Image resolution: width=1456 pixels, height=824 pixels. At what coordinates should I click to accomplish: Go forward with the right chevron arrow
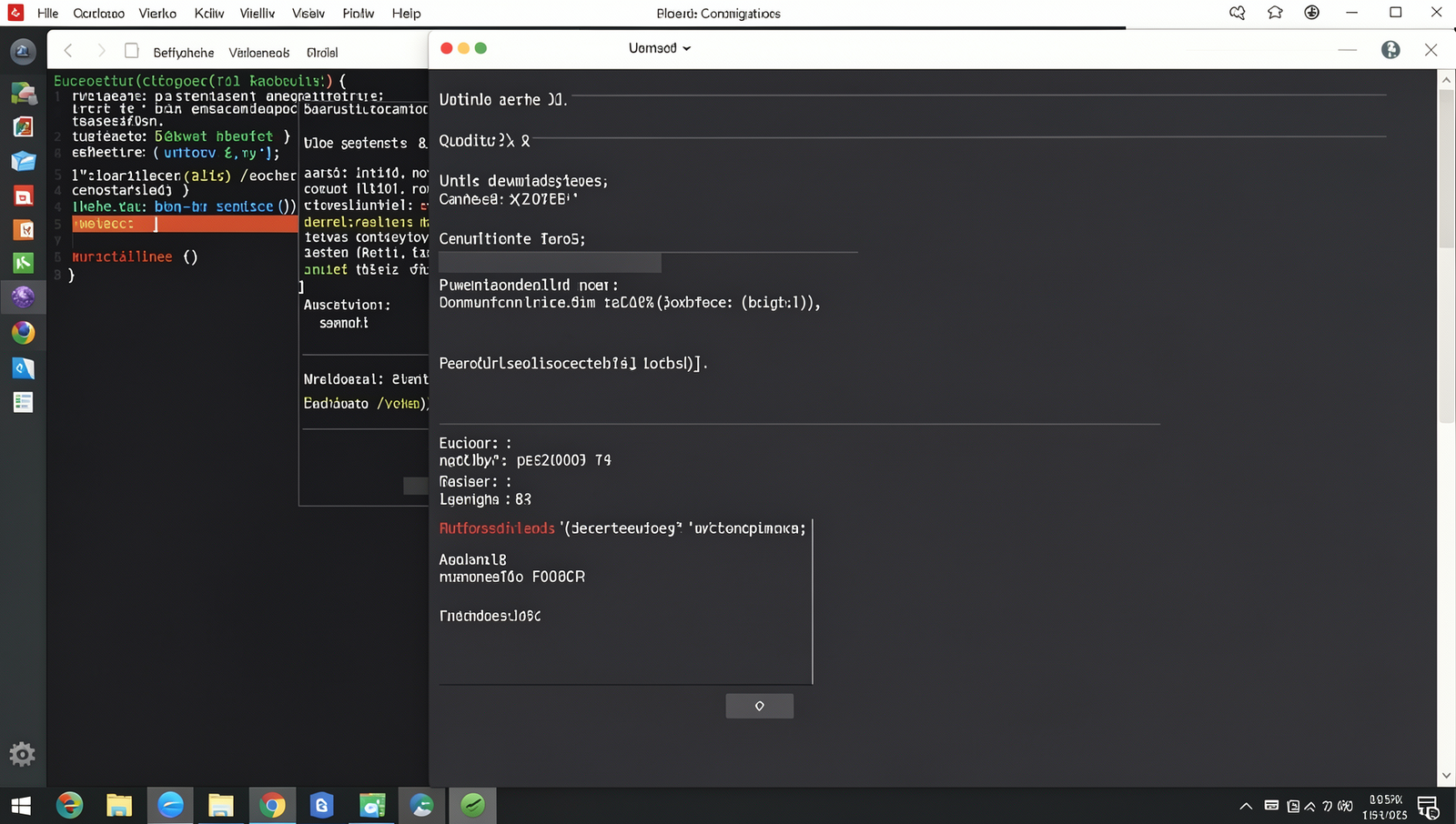coord(101,51)
